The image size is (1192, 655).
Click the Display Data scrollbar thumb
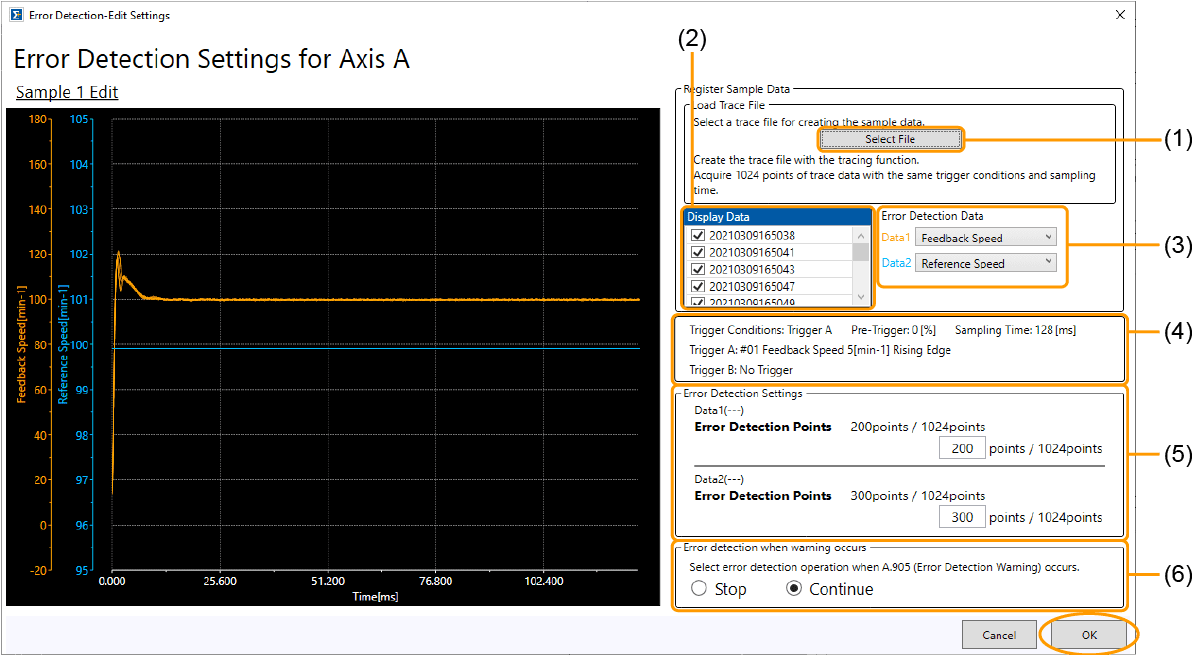(861, 252)
